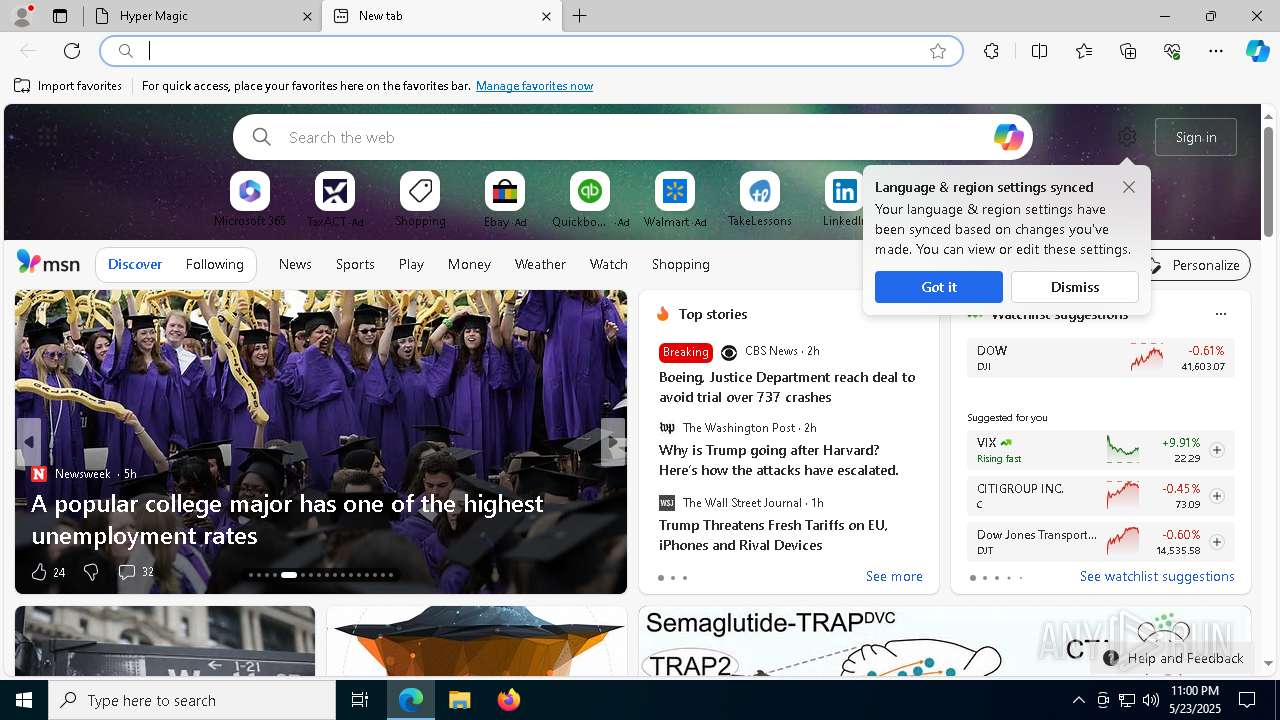Open Firefox from the taskbar
The image size is (1280, 720).
(x=509, y=700)
